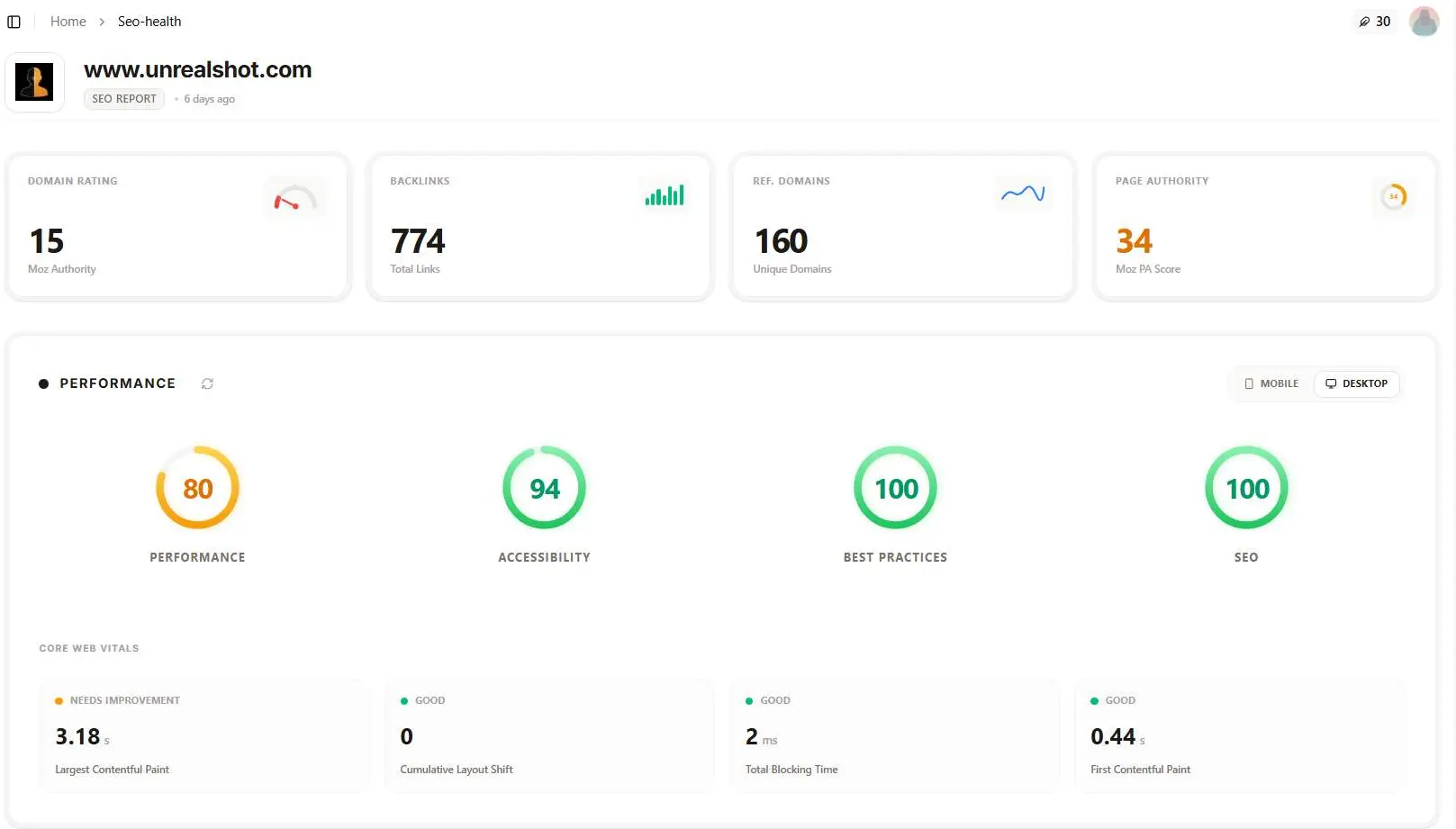Click the PERFORMANCE section title

tap(118, 383)
